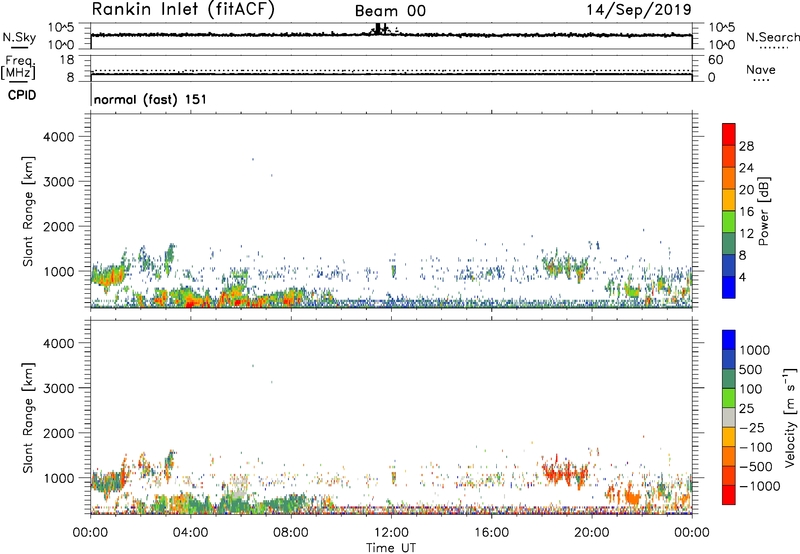Click the 'Nave' legend label
800x554 pixels.
[761, 70]
